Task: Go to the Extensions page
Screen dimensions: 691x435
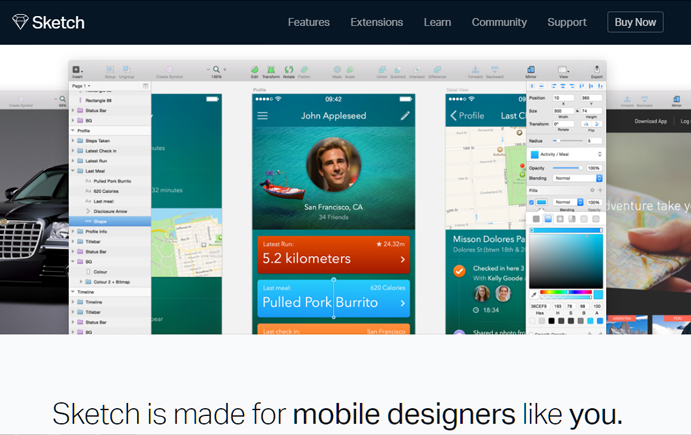Action: tap(376, 22)
